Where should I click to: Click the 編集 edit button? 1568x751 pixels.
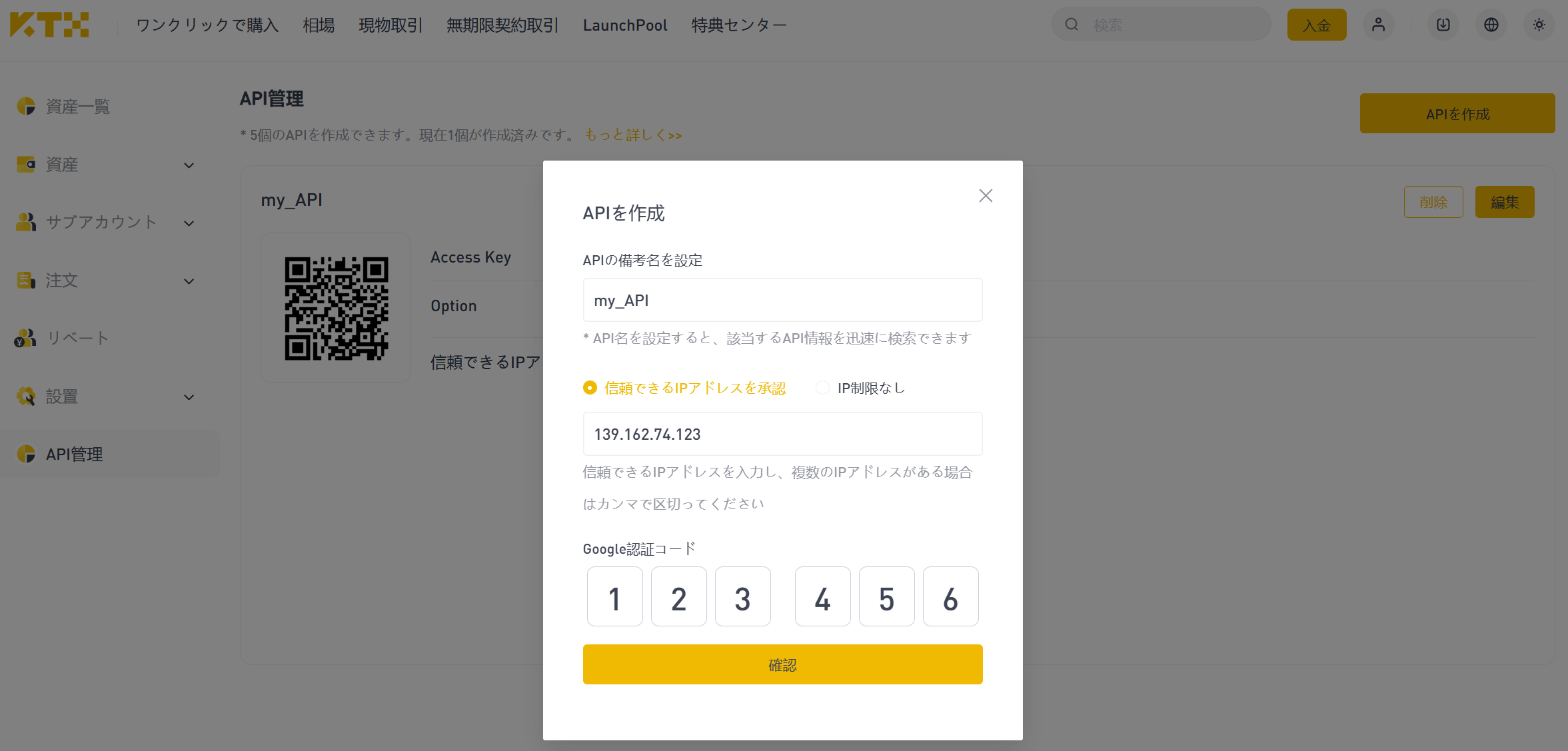1505,202
